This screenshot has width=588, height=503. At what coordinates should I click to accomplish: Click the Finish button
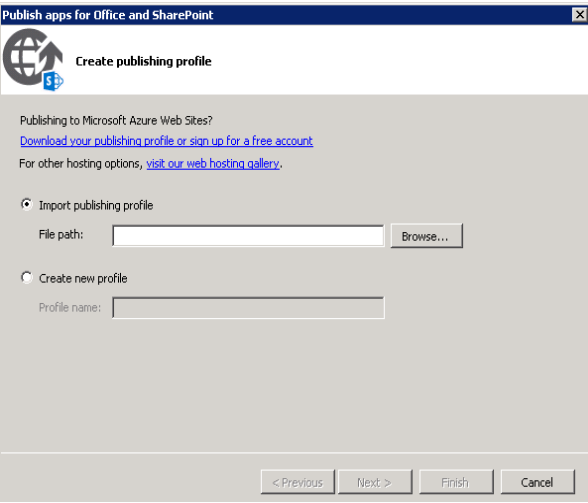click(456, 482)
